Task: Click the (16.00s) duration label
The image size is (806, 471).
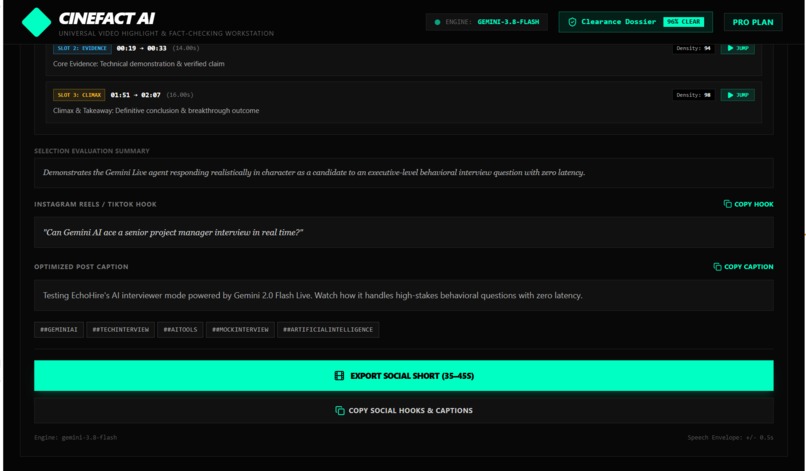Action: click(x=180, y=95)
